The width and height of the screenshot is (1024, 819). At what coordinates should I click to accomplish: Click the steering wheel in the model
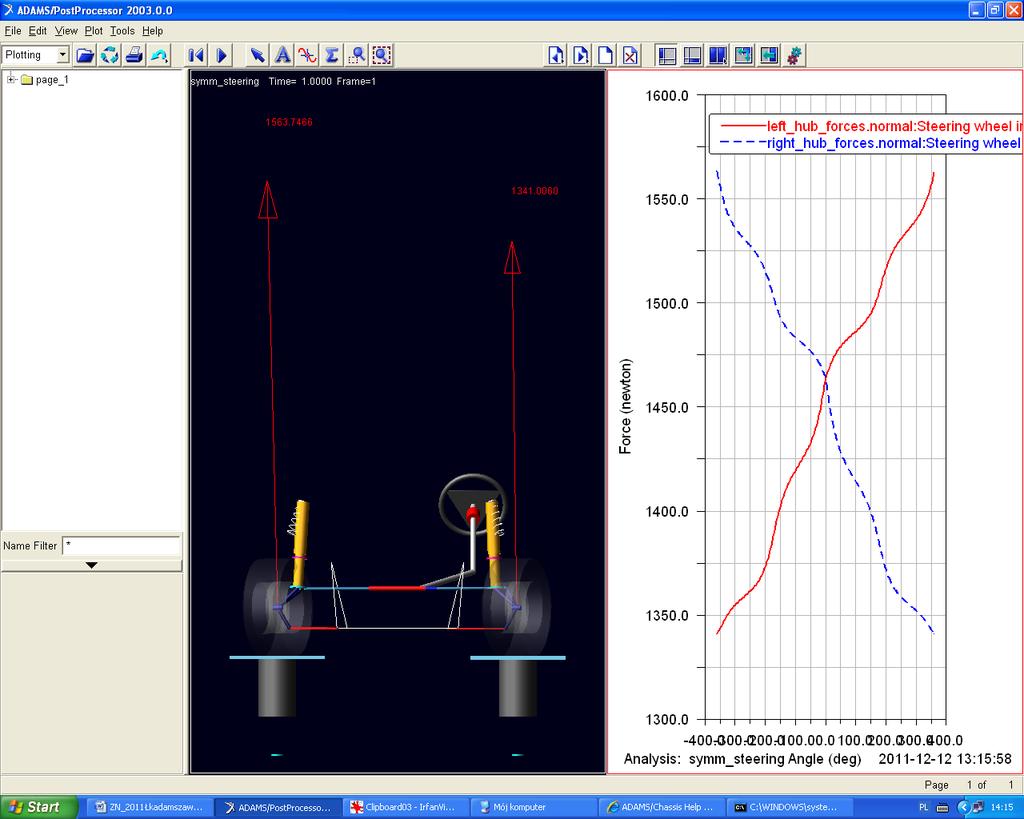pyautogui.click(x=471, y=505)
